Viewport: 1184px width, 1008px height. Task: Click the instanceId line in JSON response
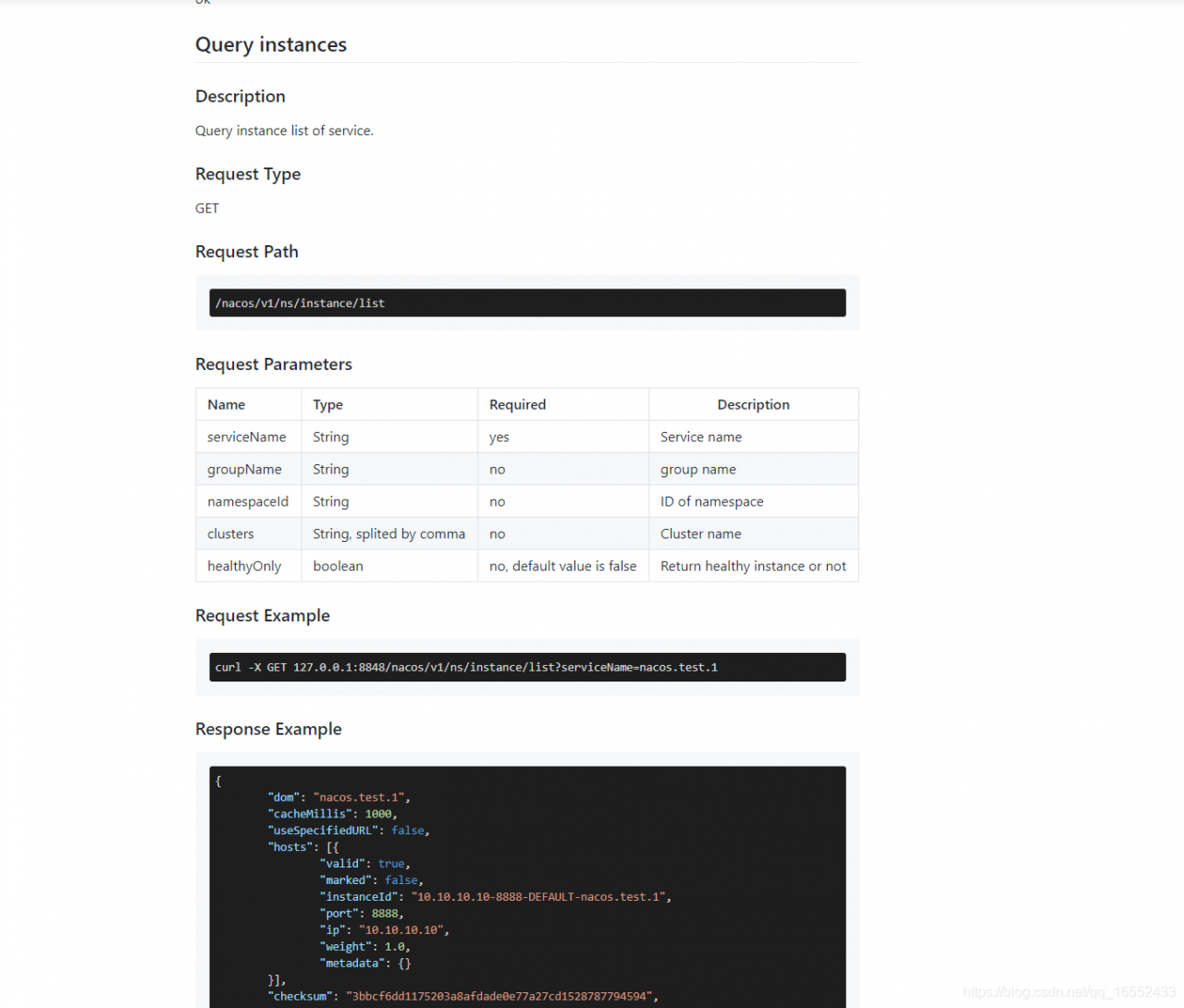[x=495, y=897]
